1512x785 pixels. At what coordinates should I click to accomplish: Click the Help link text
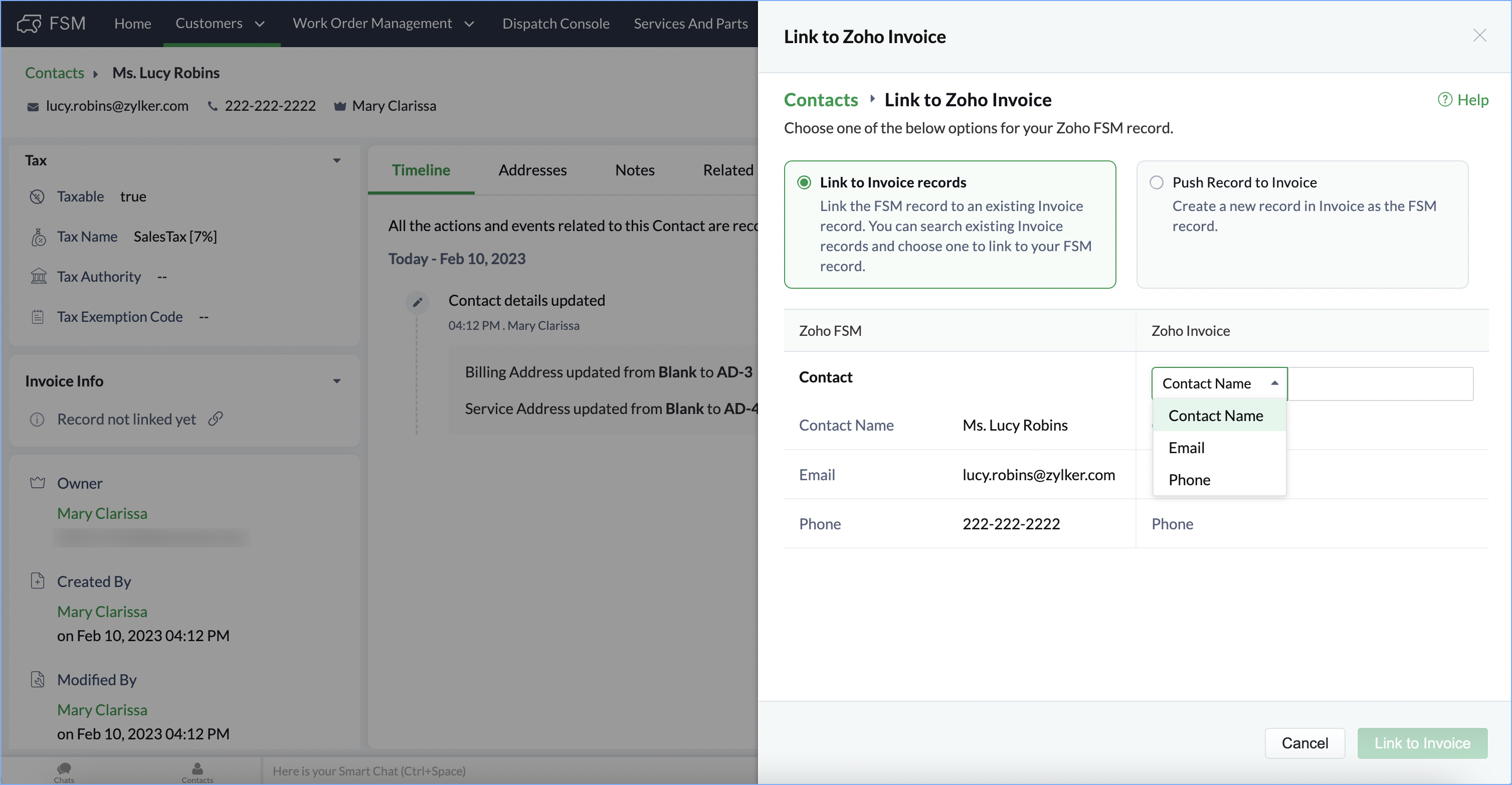pyautogui.click(x=1473, y=100)
